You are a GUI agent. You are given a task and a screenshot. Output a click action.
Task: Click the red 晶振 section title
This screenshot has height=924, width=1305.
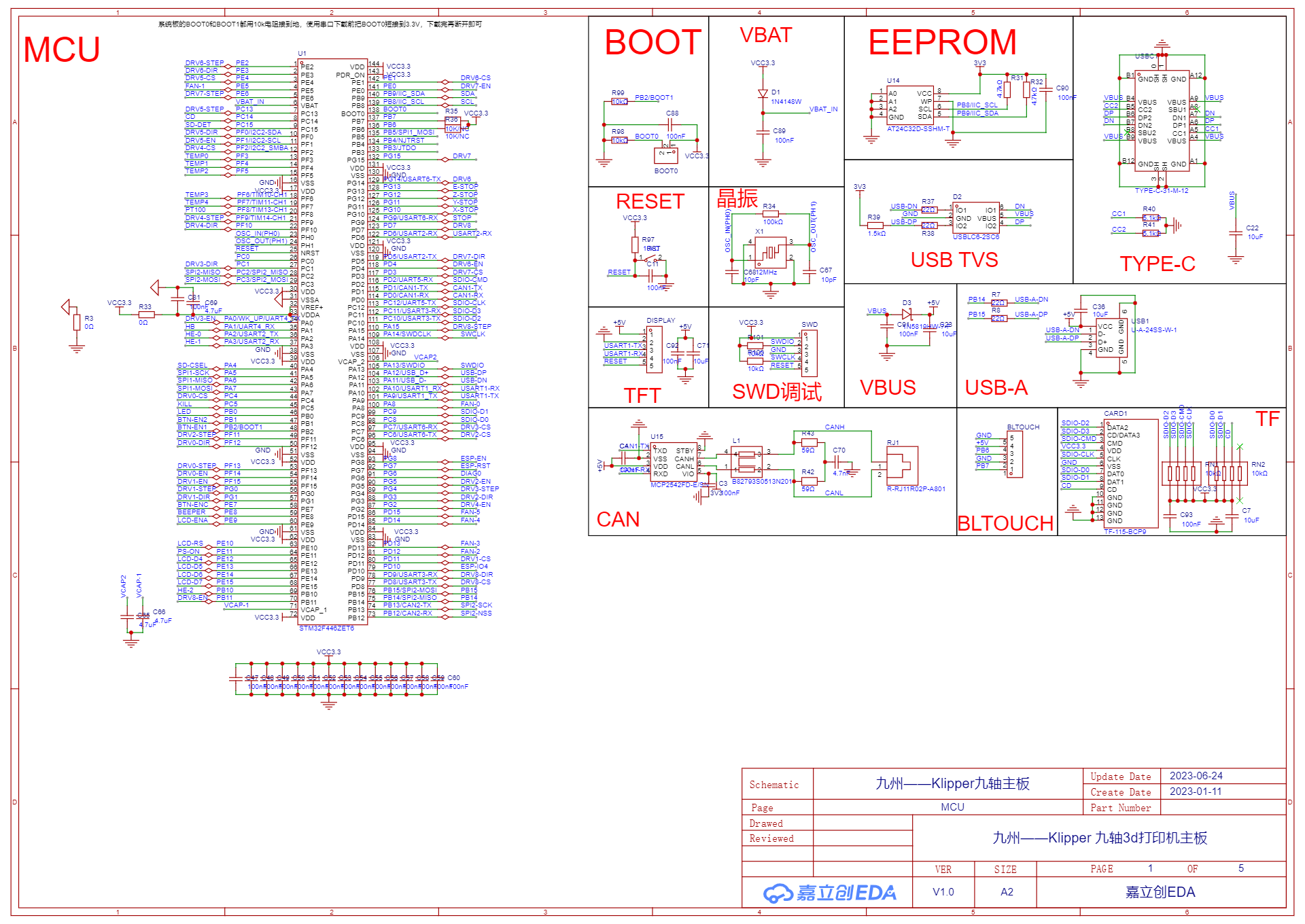click(737, 198)
